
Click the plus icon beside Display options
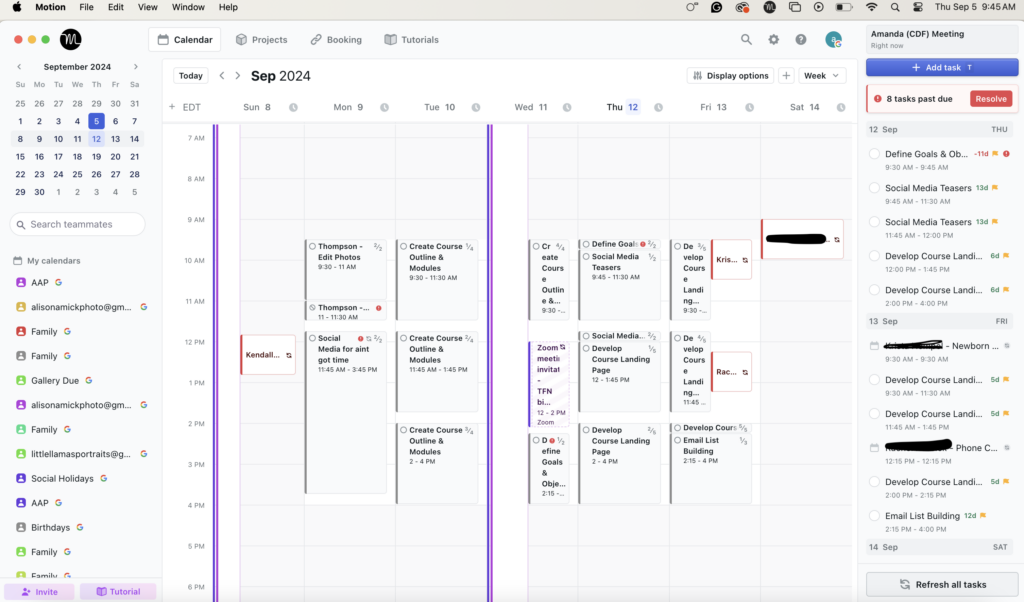pyautogui.click(x=786, y=76)
